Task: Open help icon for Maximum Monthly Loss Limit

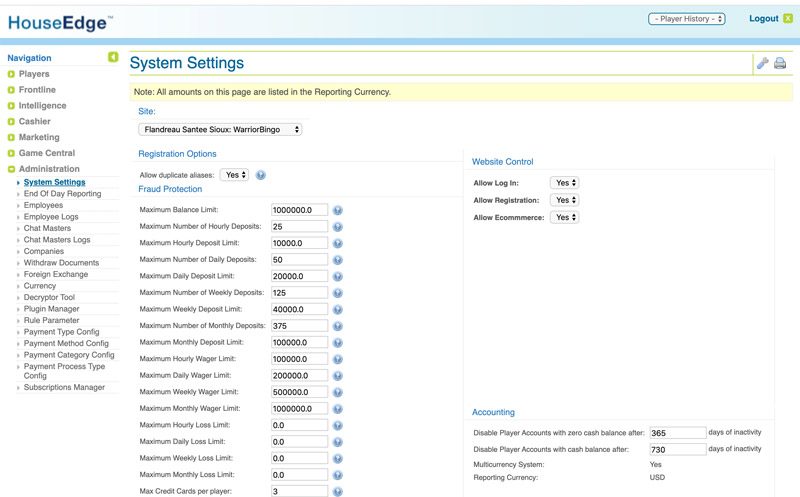Action: click(337, 475)
